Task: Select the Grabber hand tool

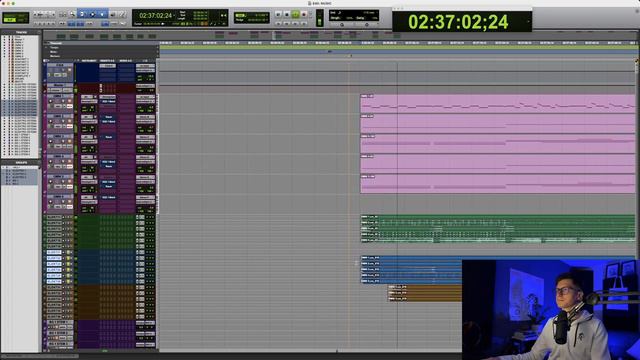Action: click(x=102, y=14)
